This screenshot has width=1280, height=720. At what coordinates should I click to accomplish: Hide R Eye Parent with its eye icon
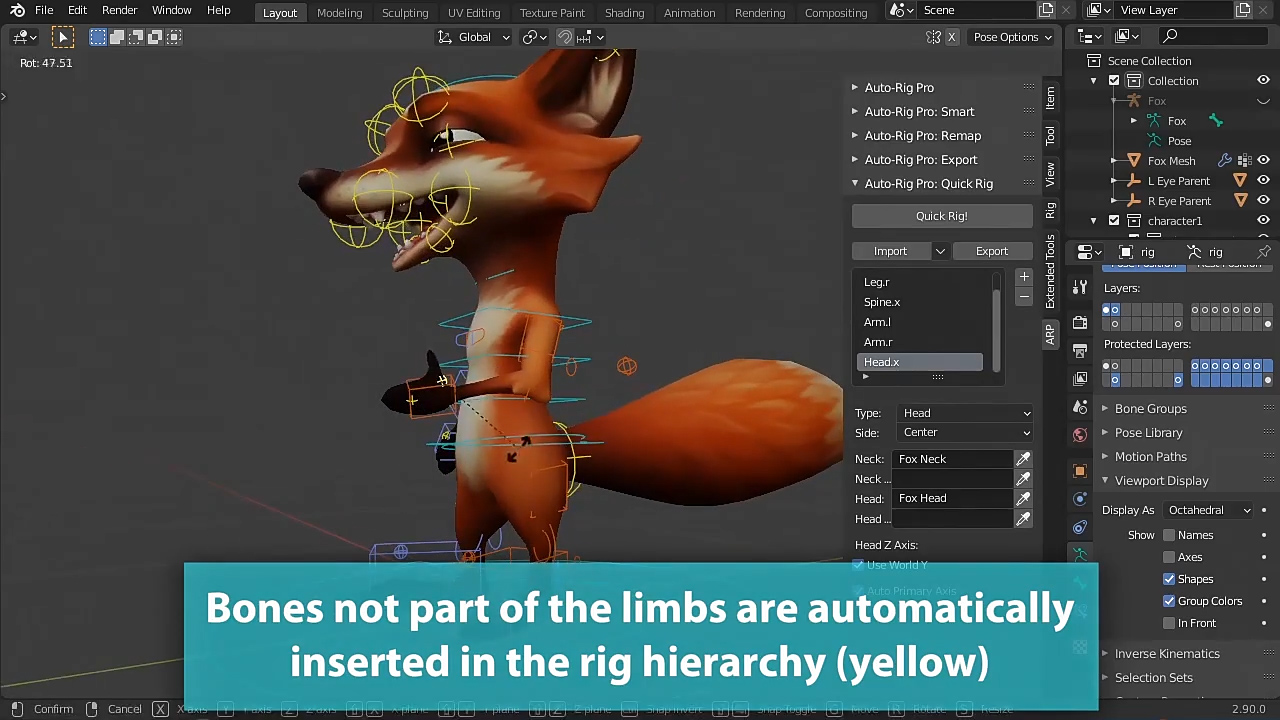[1264, 201]
